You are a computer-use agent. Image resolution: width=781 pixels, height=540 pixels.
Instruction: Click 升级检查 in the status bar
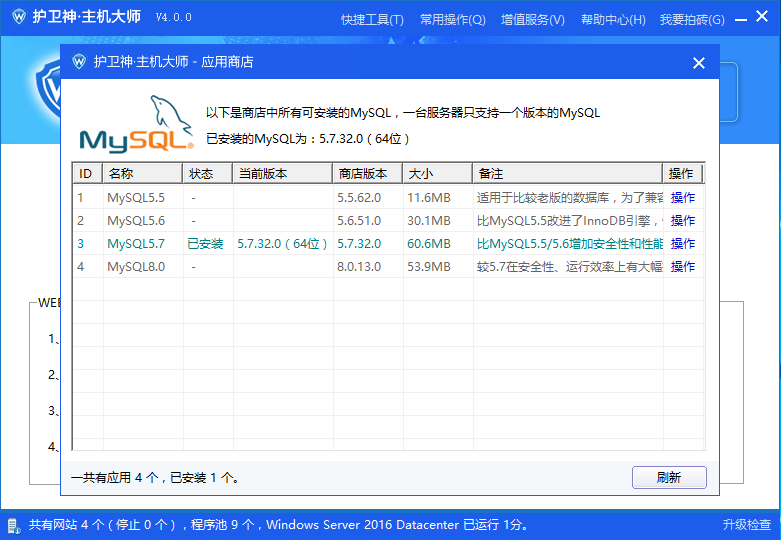coord(747,525)
